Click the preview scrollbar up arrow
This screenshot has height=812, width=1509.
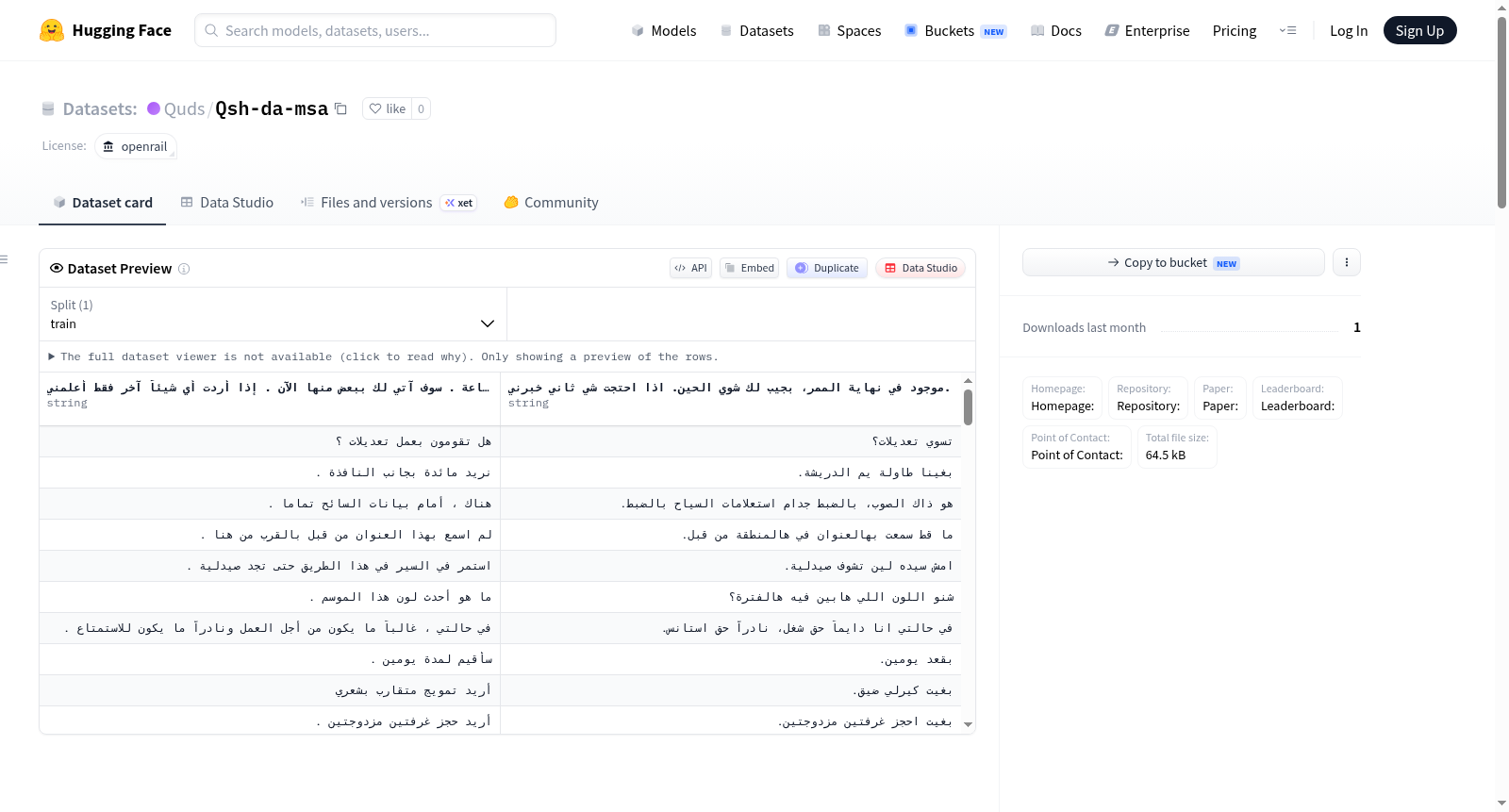click(x=968, y=381)
